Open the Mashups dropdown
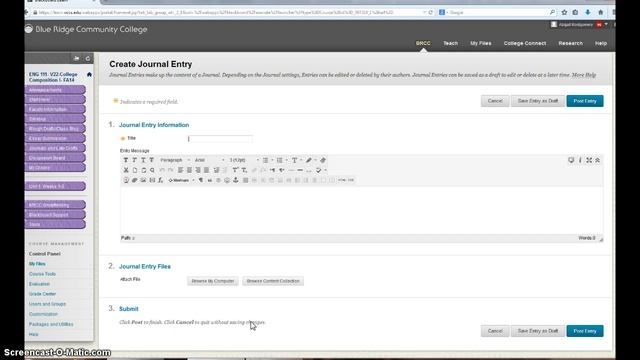Viewport: 640px width, 360px height. click(181, 180)
